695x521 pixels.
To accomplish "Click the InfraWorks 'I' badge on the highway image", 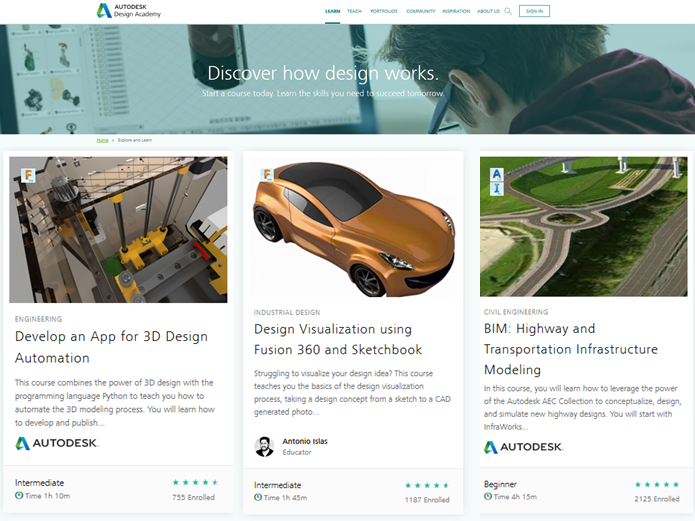I will pos(497,189).
